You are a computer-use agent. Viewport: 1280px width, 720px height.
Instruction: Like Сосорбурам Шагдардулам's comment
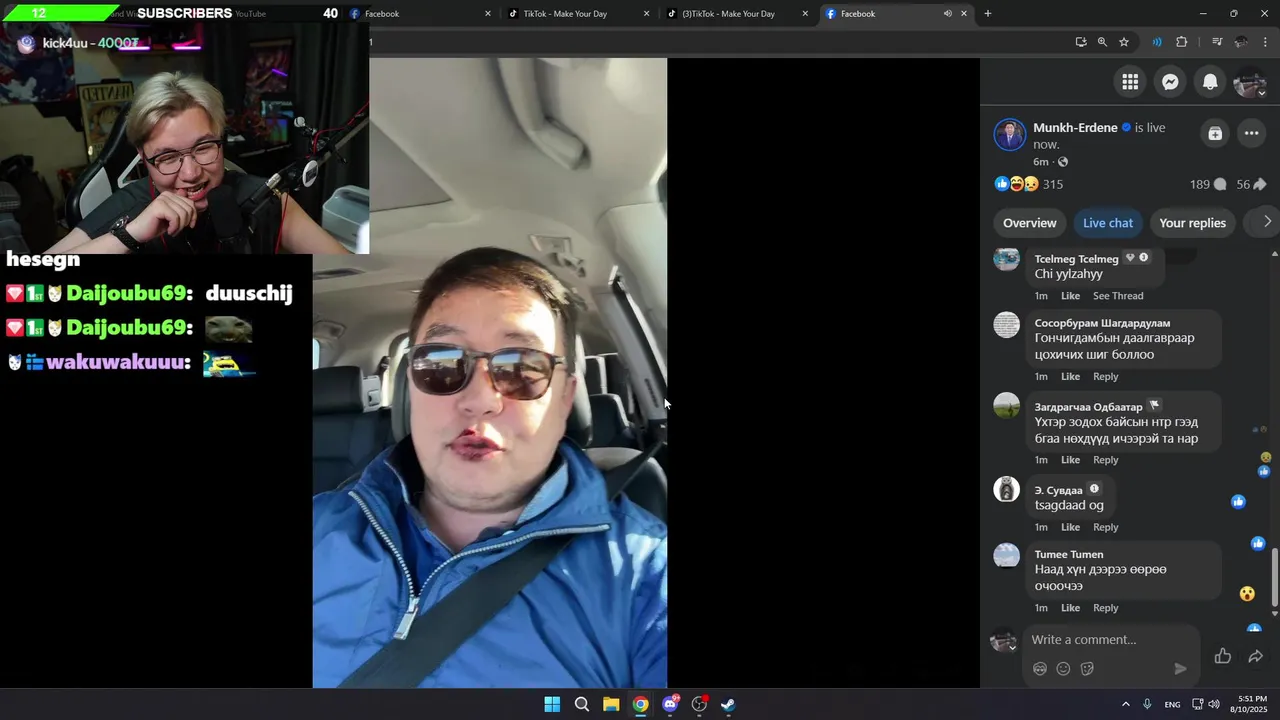[1070, 377]
